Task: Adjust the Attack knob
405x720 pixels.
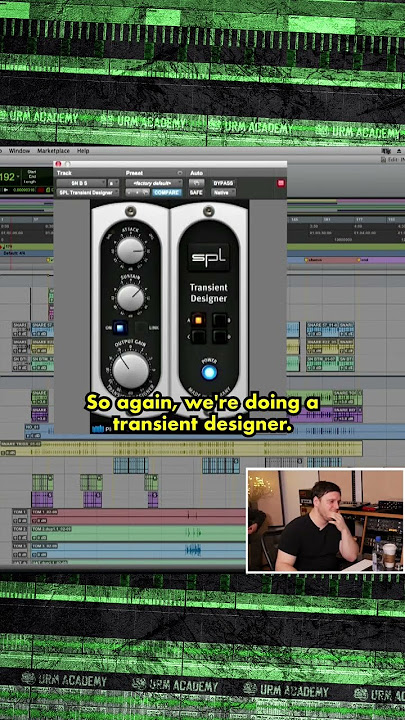Action: click(x=130, y=250)
